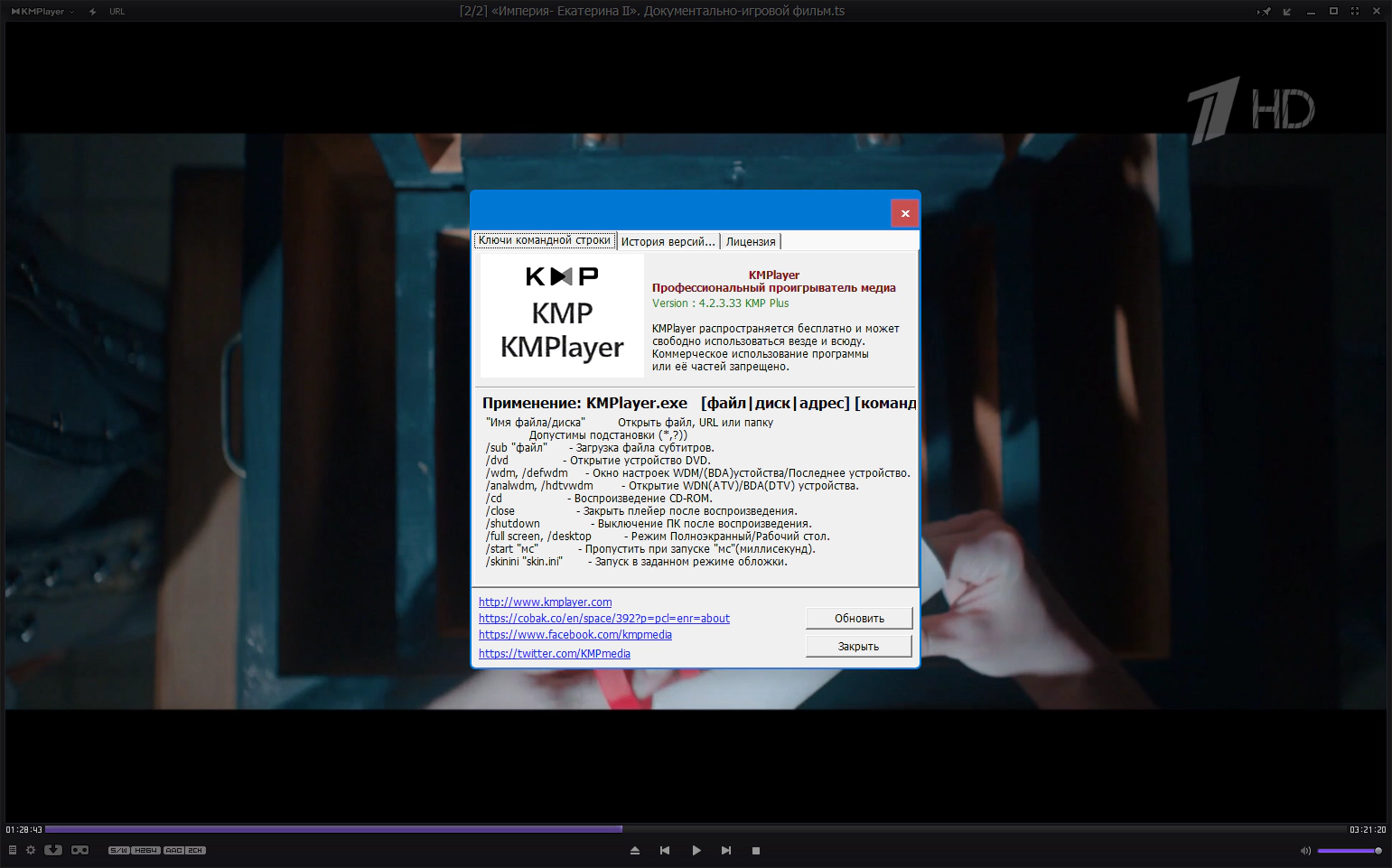The width and height of the screenshot is (1392, 868).
Task: Toggle fullscreen mode icon in title bar
Action: 1355,12
